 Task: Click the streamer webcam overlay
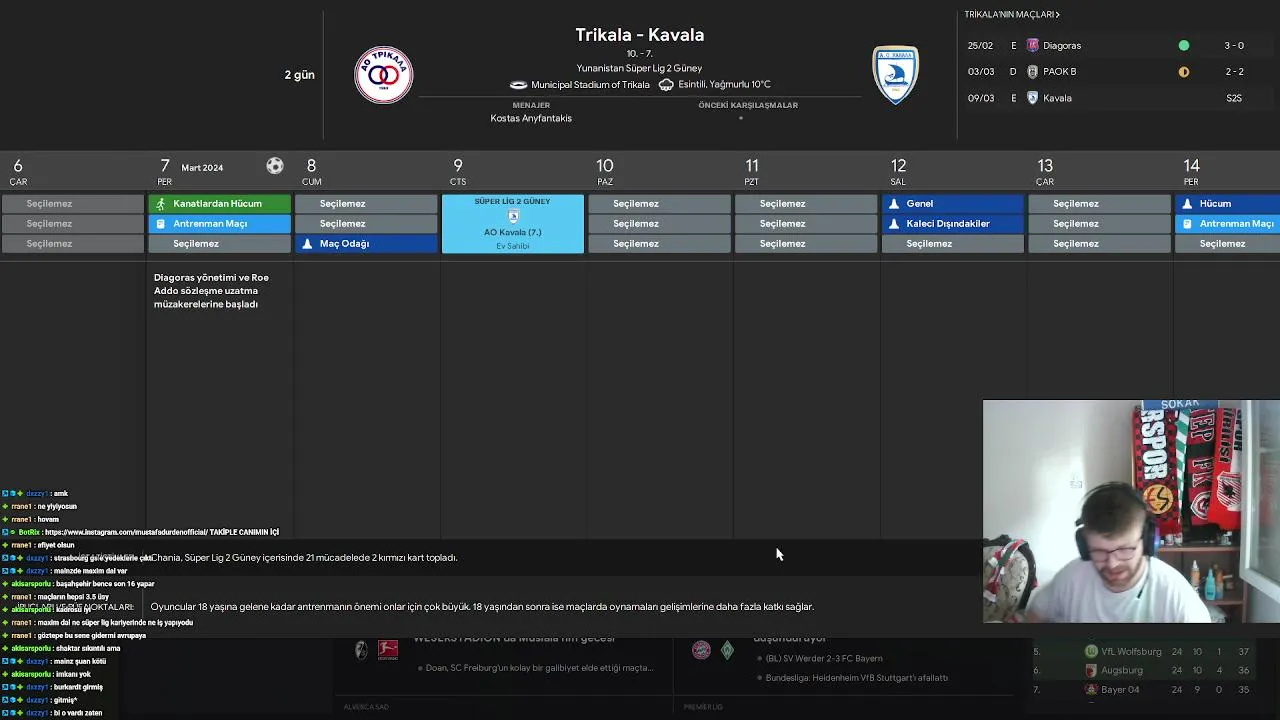tap(1131, 512)
